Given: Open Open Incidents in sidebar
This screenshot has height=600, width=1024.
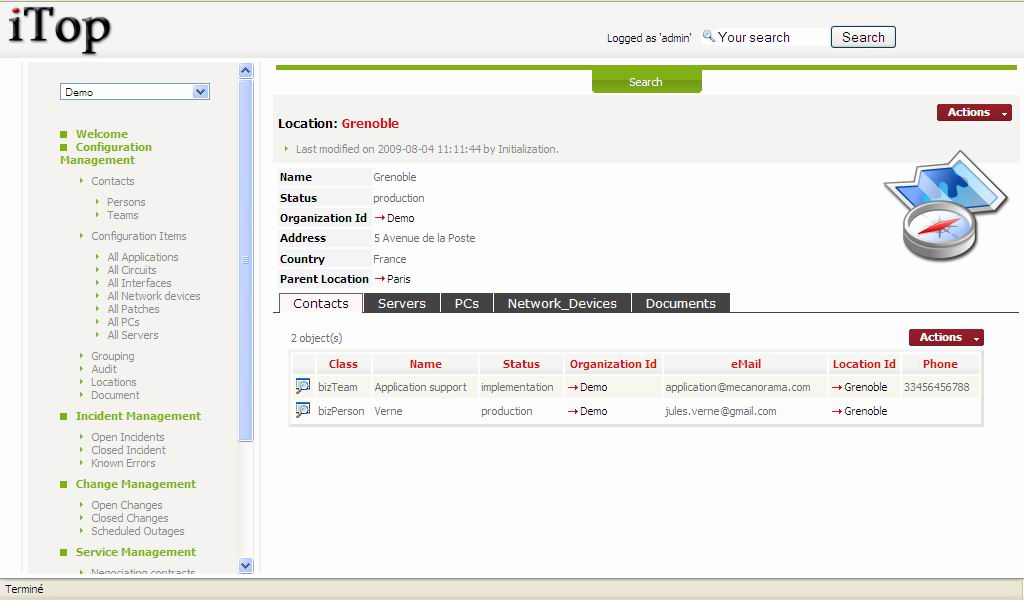Looking at the screenshot, I should 127,437.
